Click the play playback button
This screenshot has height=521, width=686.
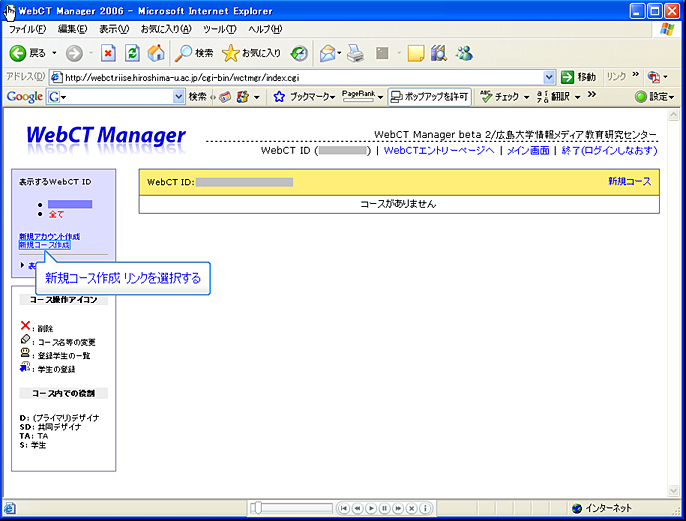(371, 508)
